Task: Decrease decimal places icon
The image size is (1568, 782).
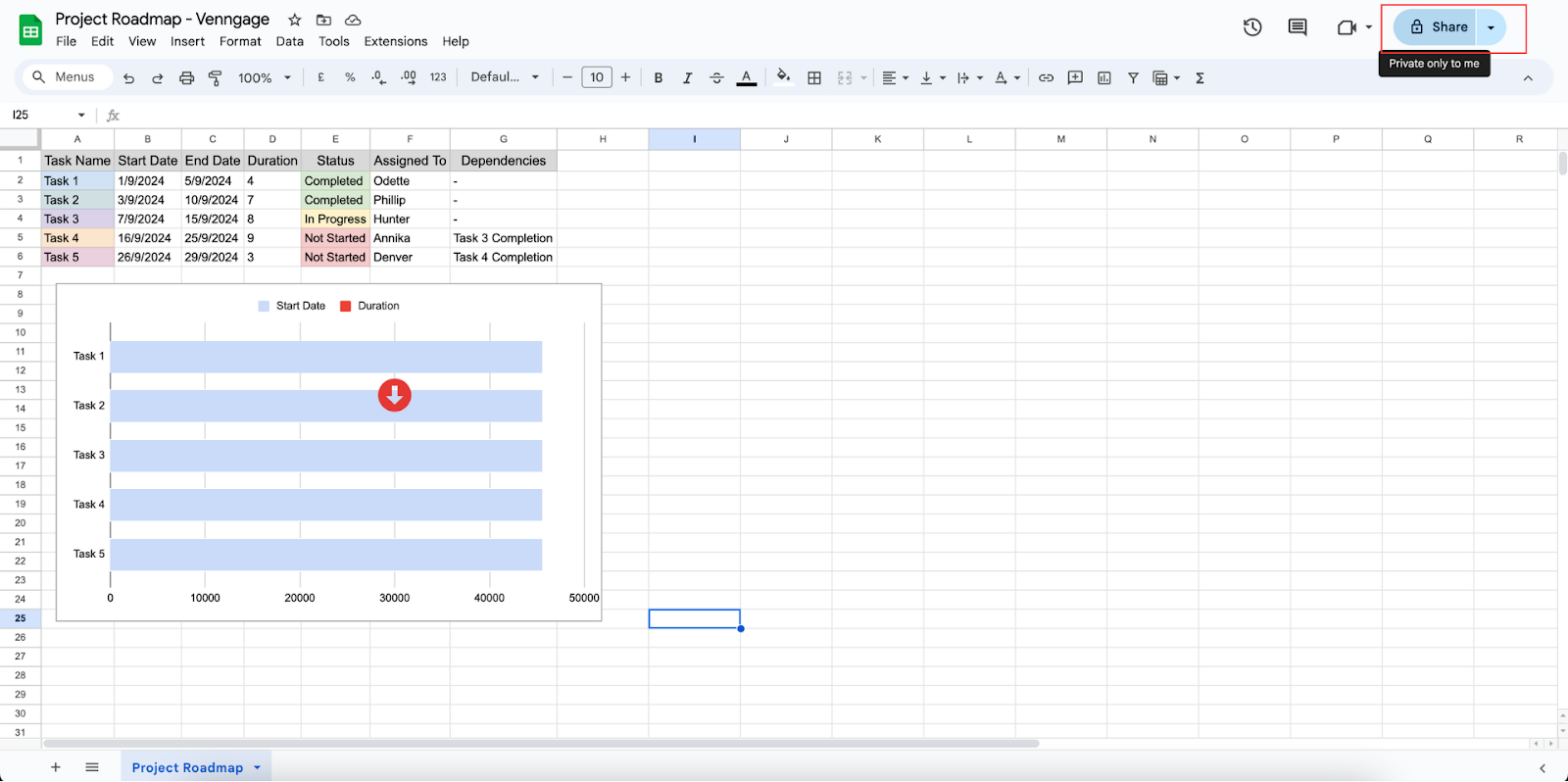Action: (379, 77)
